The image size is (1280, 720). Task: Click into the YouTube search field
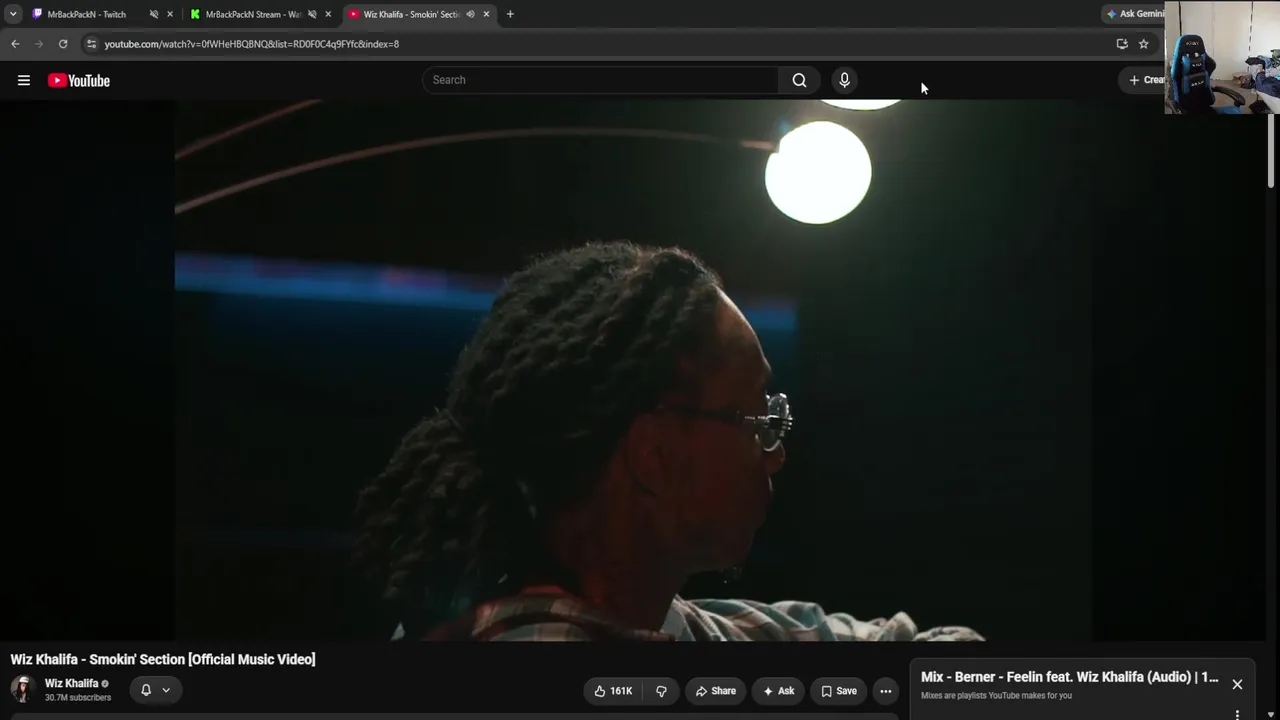point(600,80)
